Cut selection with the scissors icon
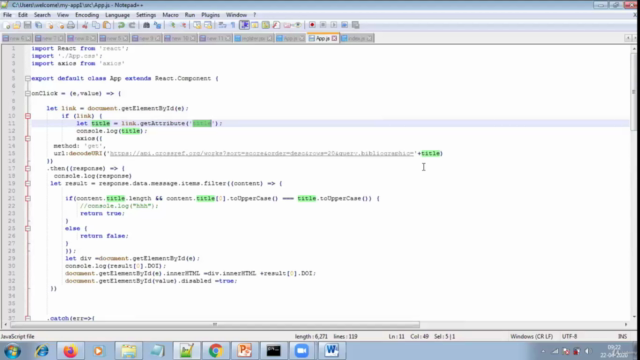Screen dimensions: 640x360 tap(85, 25)
